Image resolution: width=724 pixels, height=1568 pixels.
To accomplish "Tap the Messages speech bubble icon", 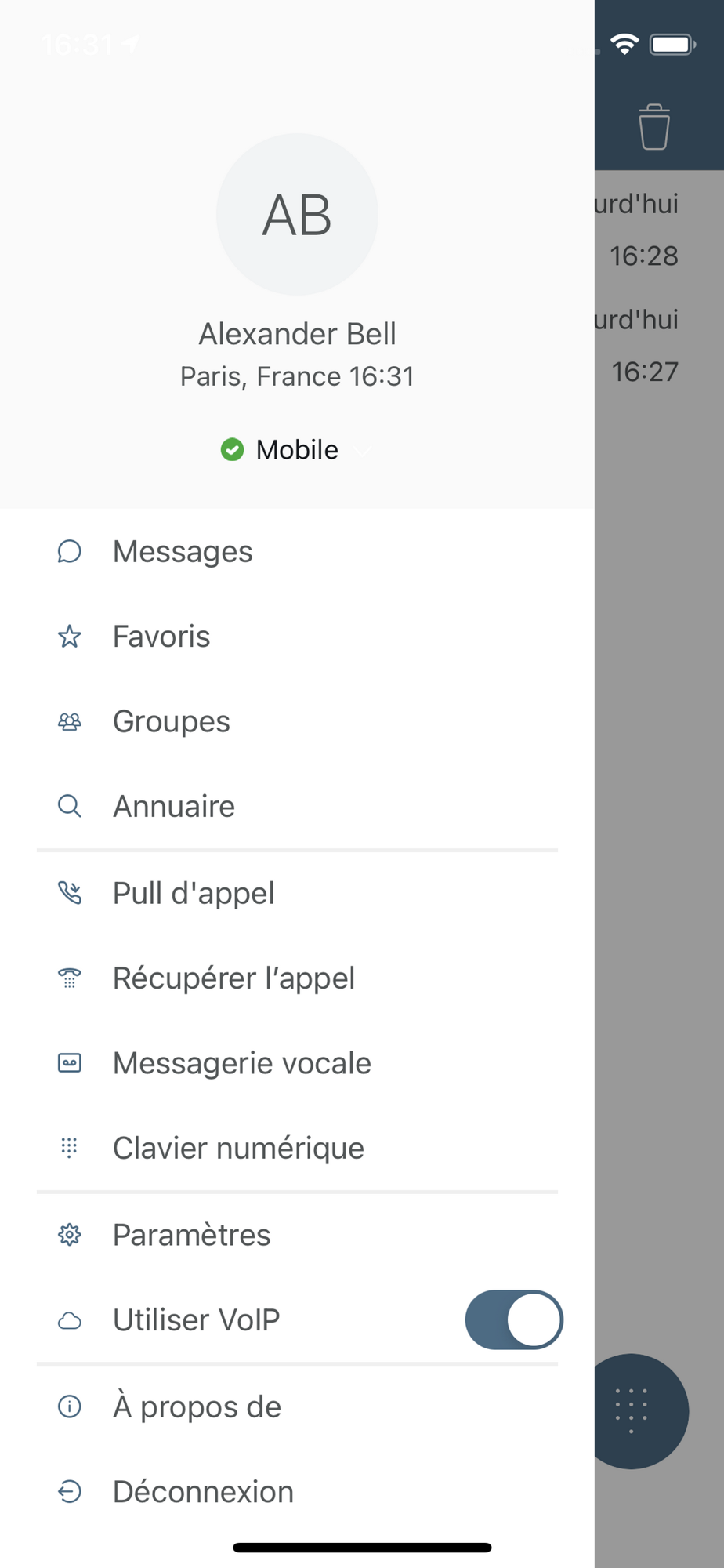I will pos(70,552).
